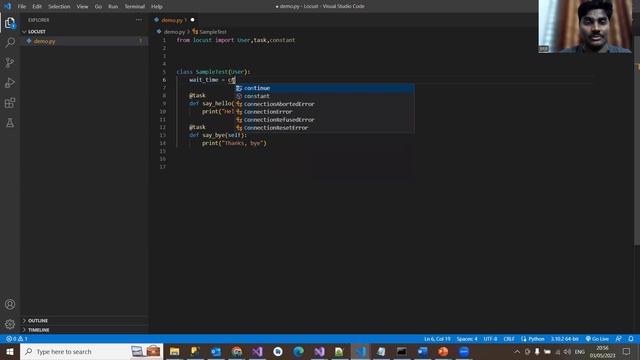
Task: Click SampleTest in the breadcrumb
Action: point(213,32)
